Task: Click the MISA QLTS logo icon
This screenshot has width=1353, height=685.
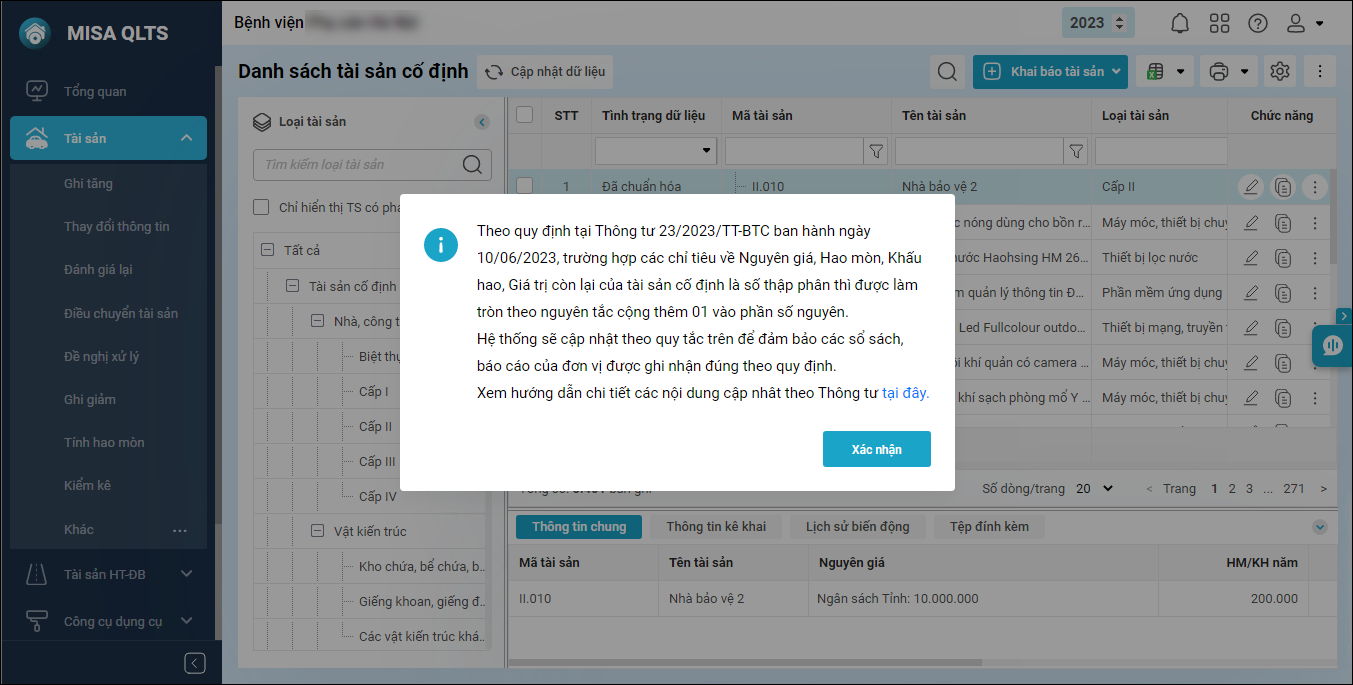Action: point(36,33)
